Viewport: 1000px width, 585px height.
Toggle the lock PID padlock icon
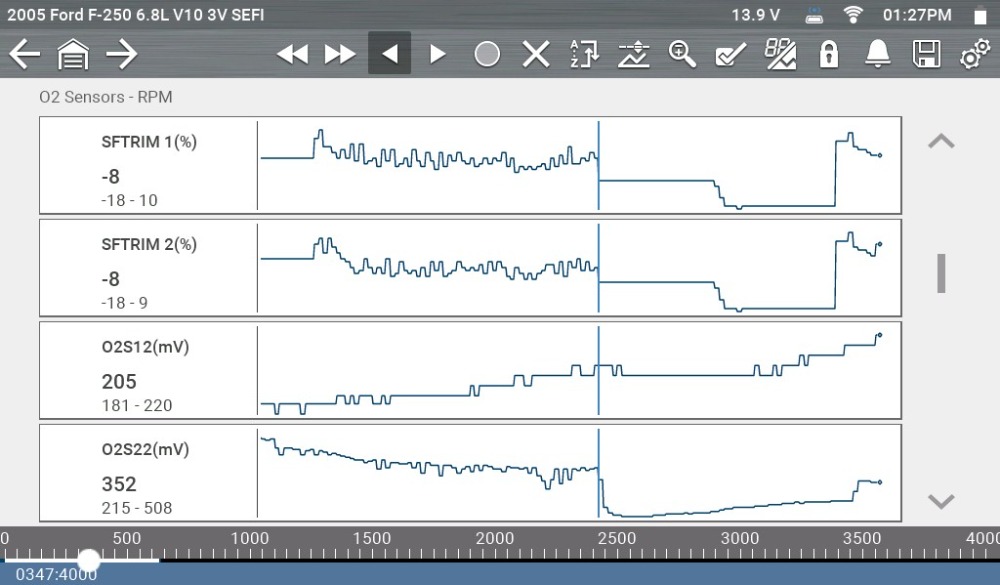[828, 54]
